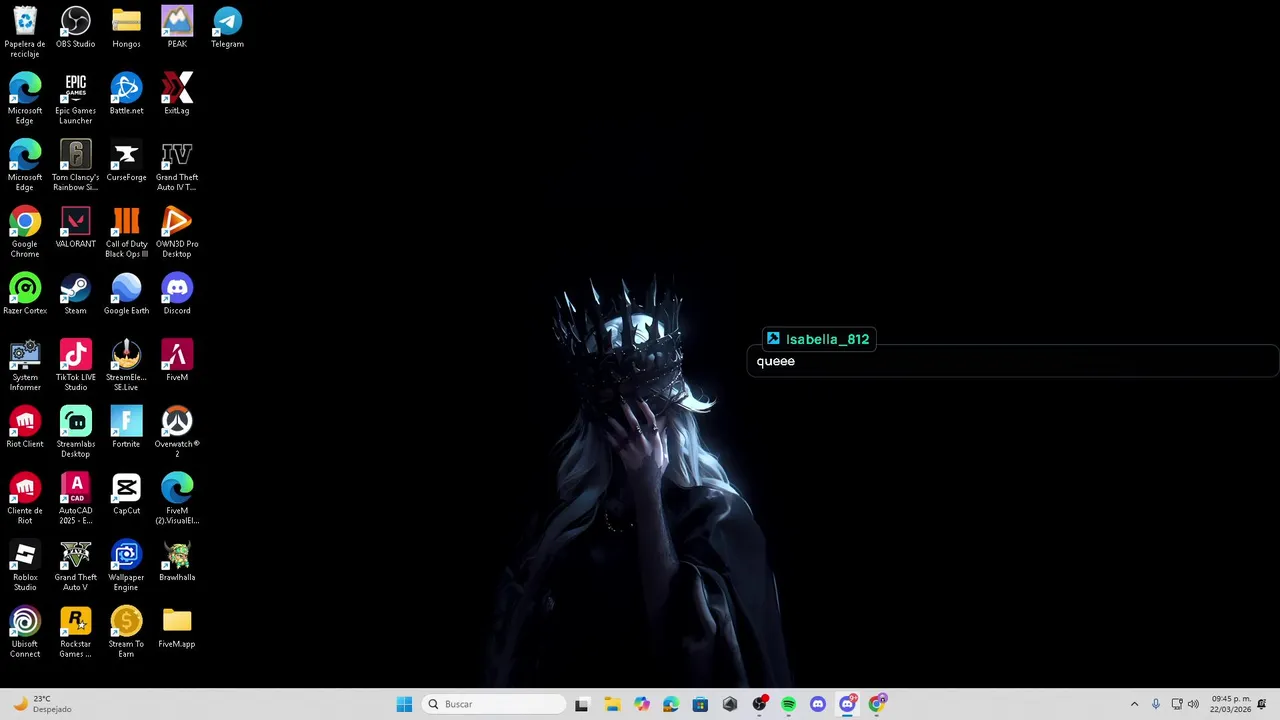The height and width of the screenshot is (720, 1280).
Task: Open Chrome taskbar icon with profile badge
Action: (x=877, y=704)
